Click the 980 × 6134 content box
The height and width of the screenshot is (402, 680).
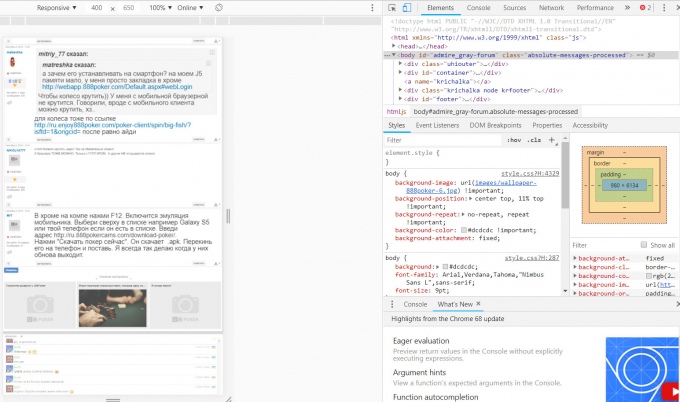click(x=624, y=185)
